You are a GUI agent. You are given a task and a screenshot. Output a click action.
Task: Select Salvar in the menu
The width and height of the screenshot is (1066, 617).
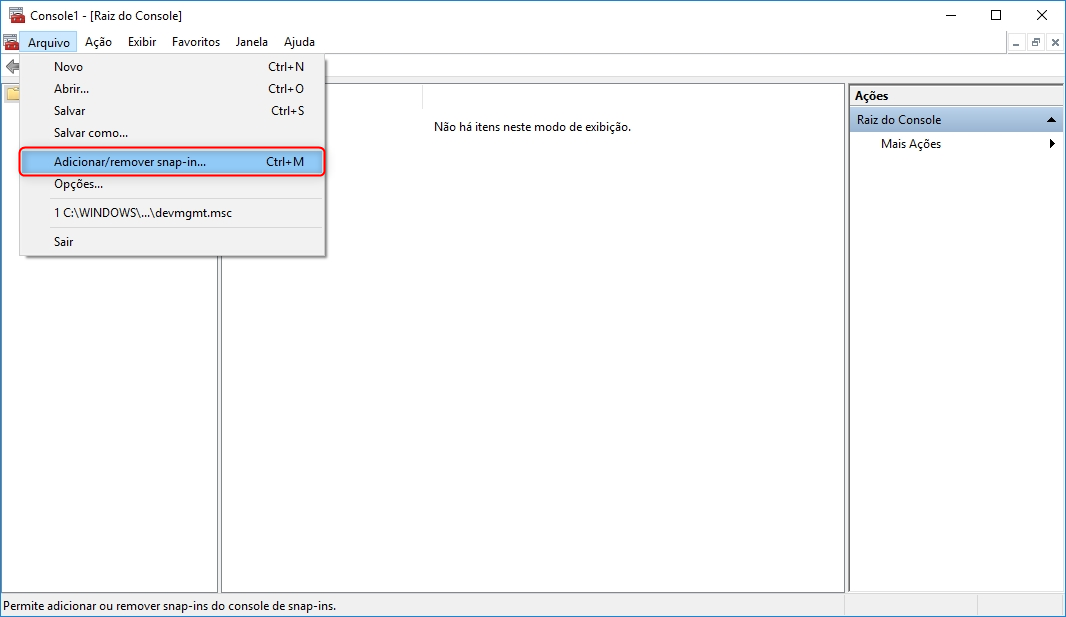pyautogui.click(x=173, y=111)
